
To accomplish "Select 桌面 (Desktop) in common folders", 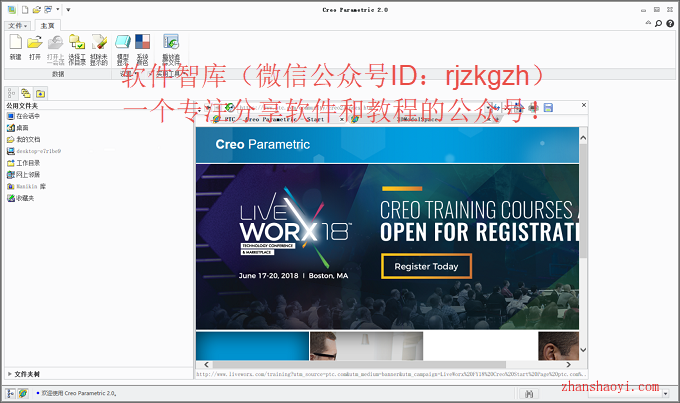I will [x=18, y=128].
